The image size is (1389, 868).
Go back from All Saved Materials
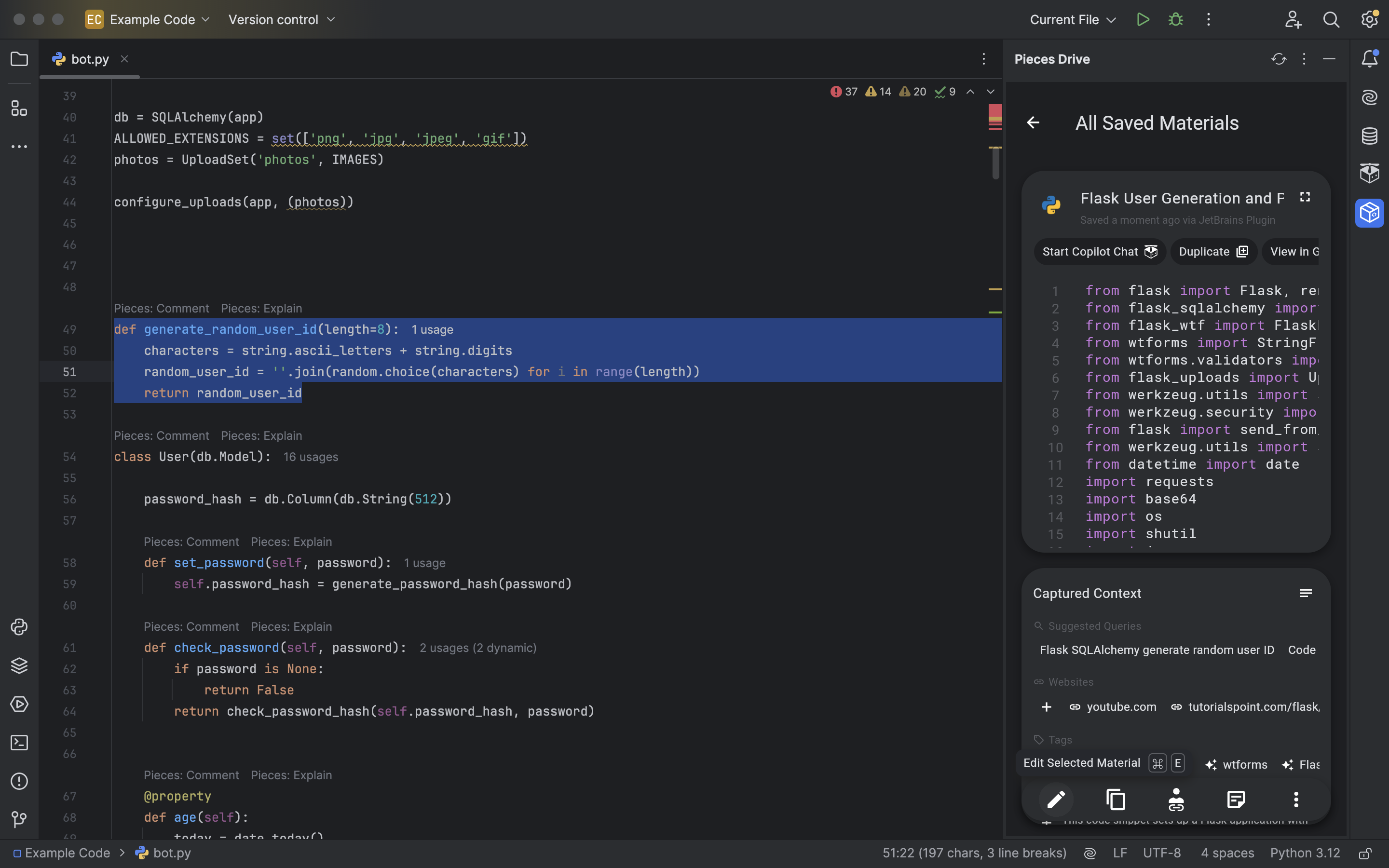tap(1033, 123)
